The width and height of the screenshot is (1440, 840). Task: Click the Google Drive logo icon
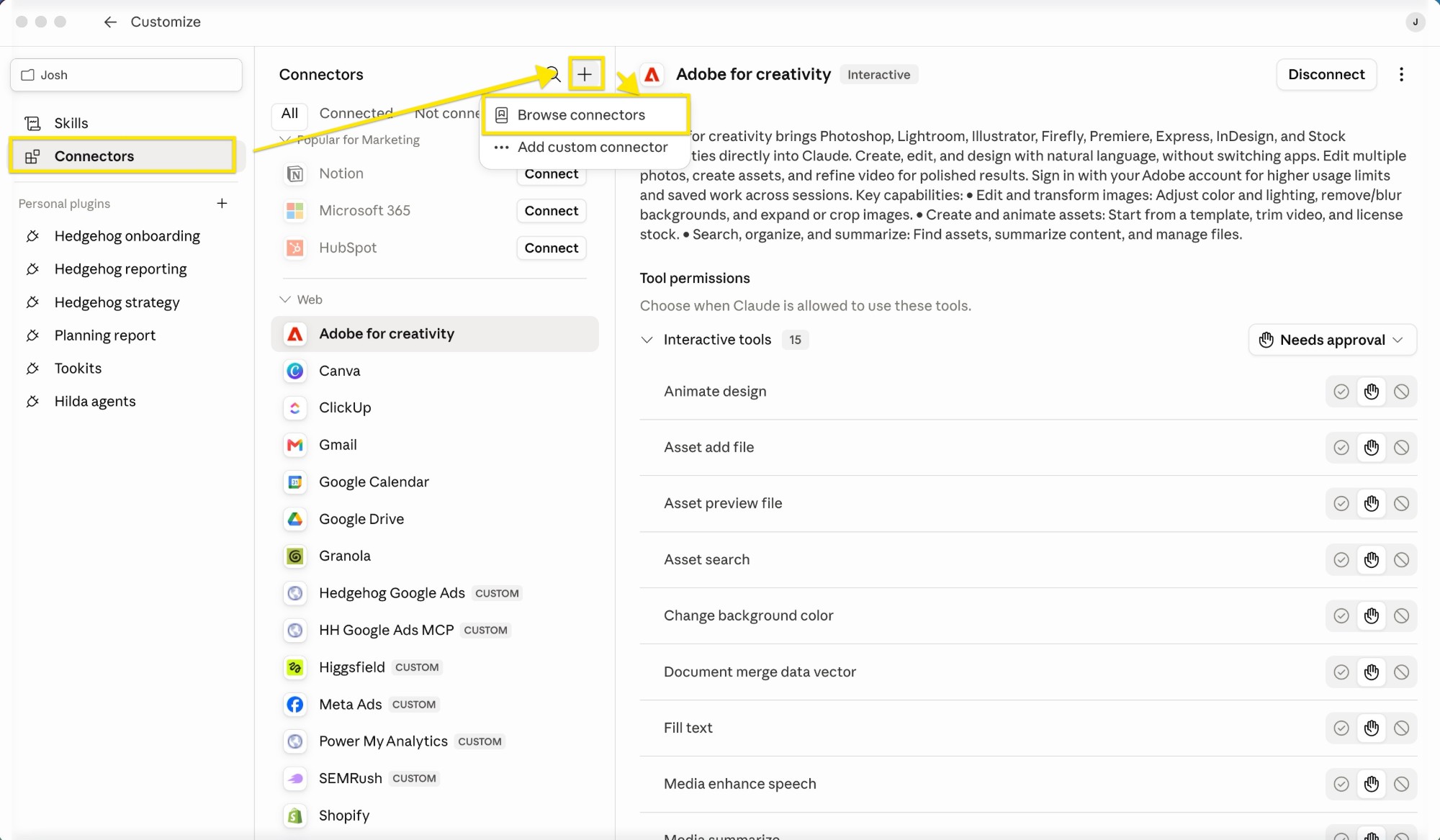(295, 519)
